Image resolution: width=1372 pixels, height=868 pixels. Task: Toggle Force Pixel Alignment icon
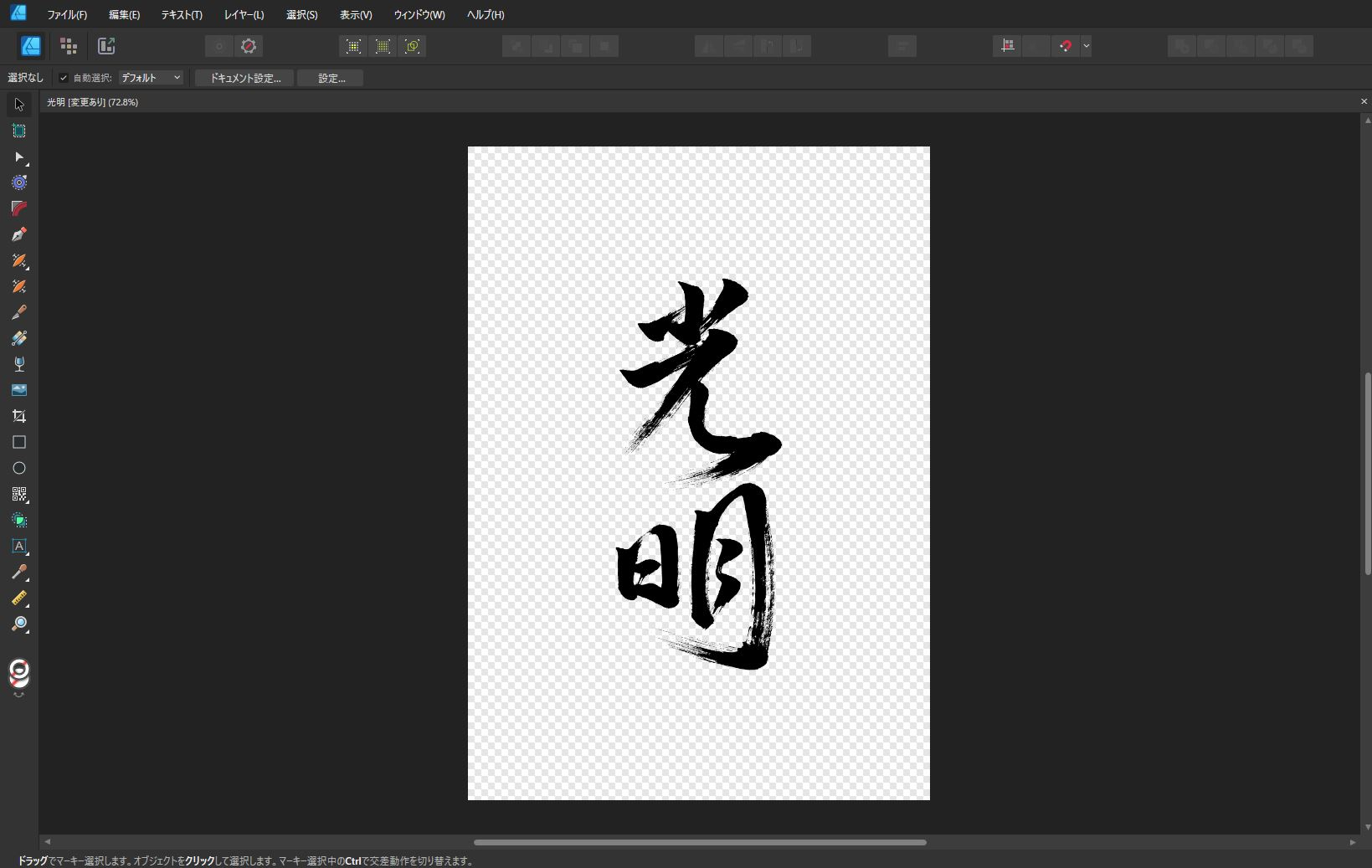(1007, 46)
